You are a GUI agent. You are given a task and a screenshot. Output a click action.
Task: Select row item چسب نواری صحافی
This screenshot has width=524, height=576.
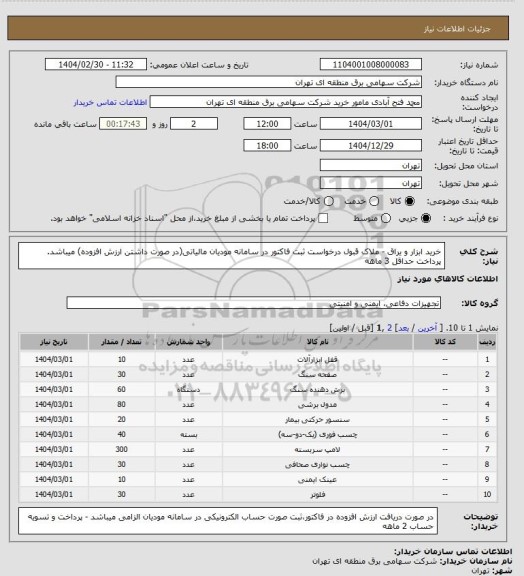258,465
